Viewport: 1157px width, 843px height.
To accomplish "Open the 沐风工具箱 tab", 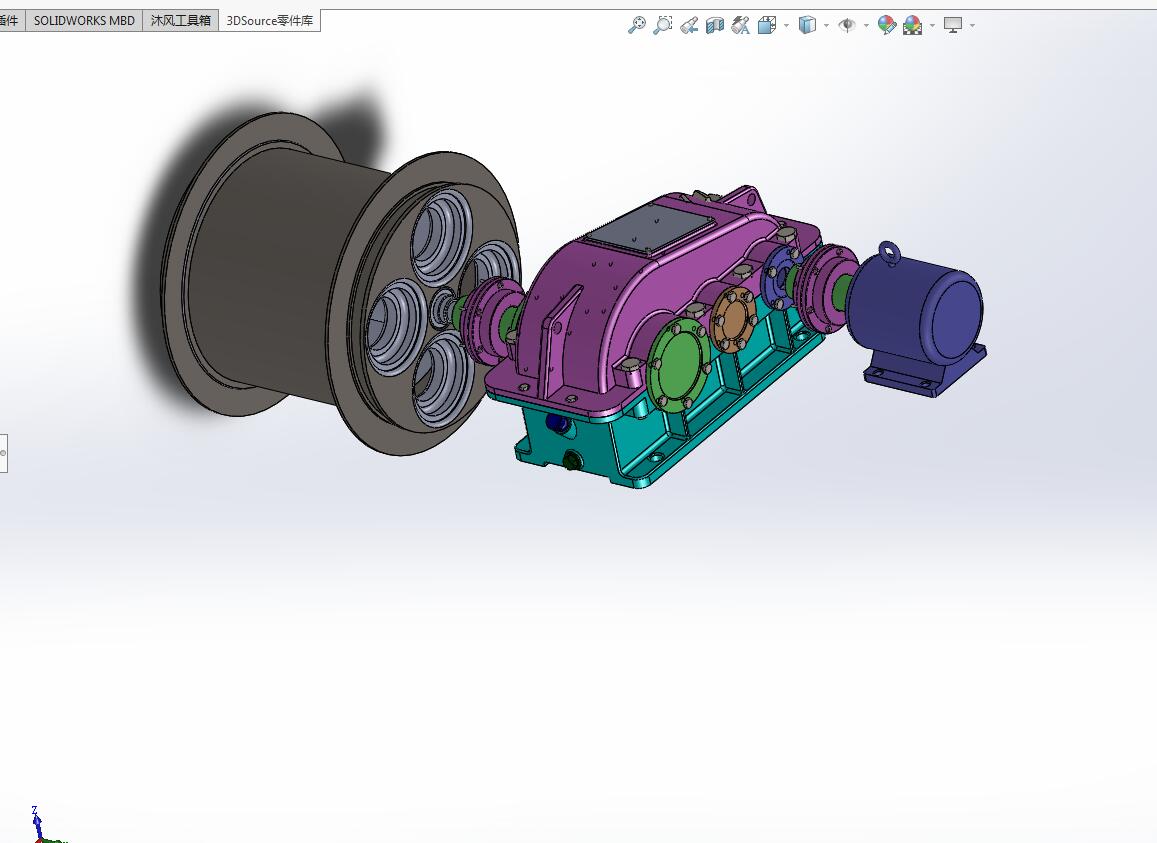I will click(179, 19).
